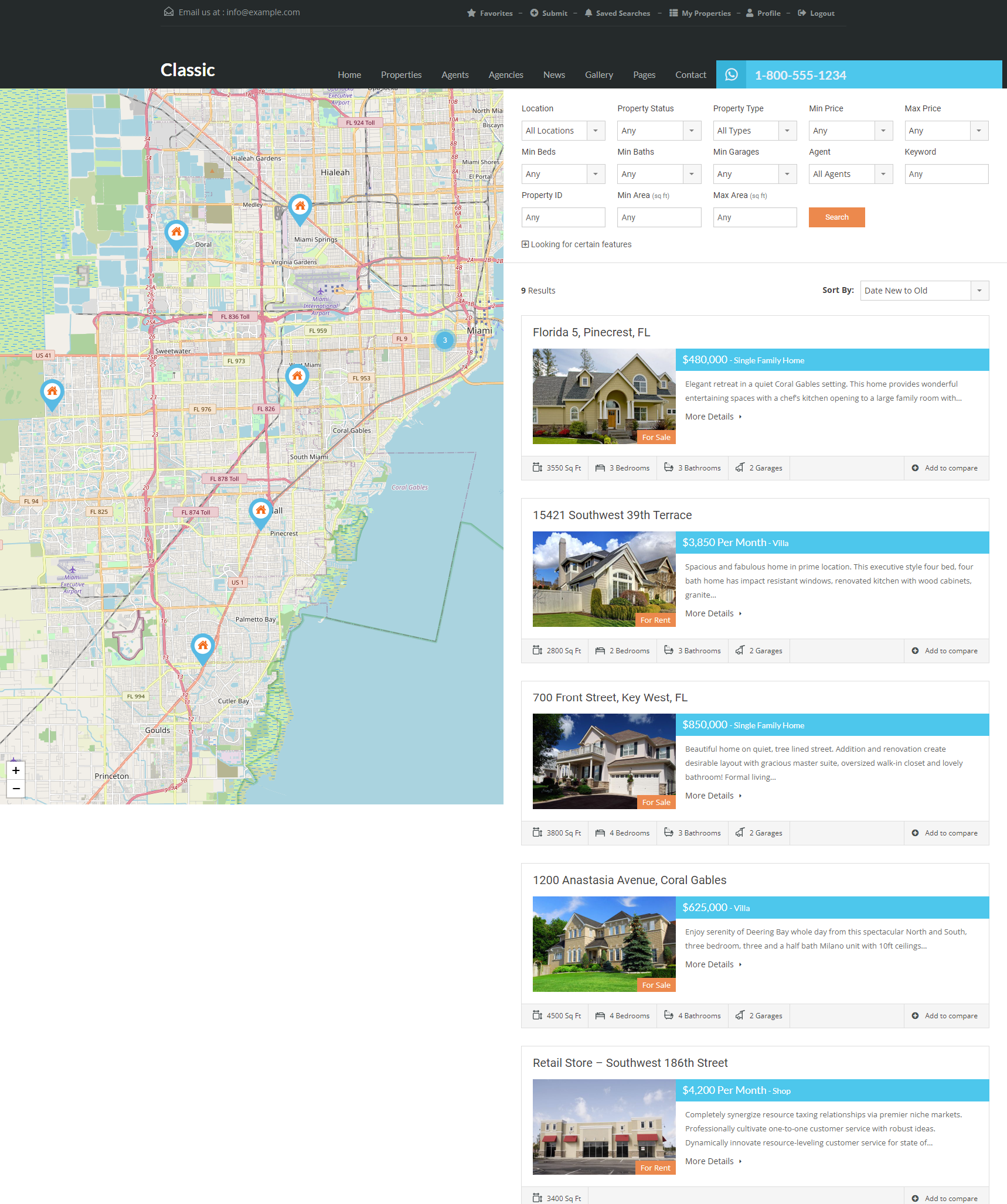The image size is (1007, 1204).
Task: Open the 700 Front Street house thumbnail
Action: tap(604, 761)
